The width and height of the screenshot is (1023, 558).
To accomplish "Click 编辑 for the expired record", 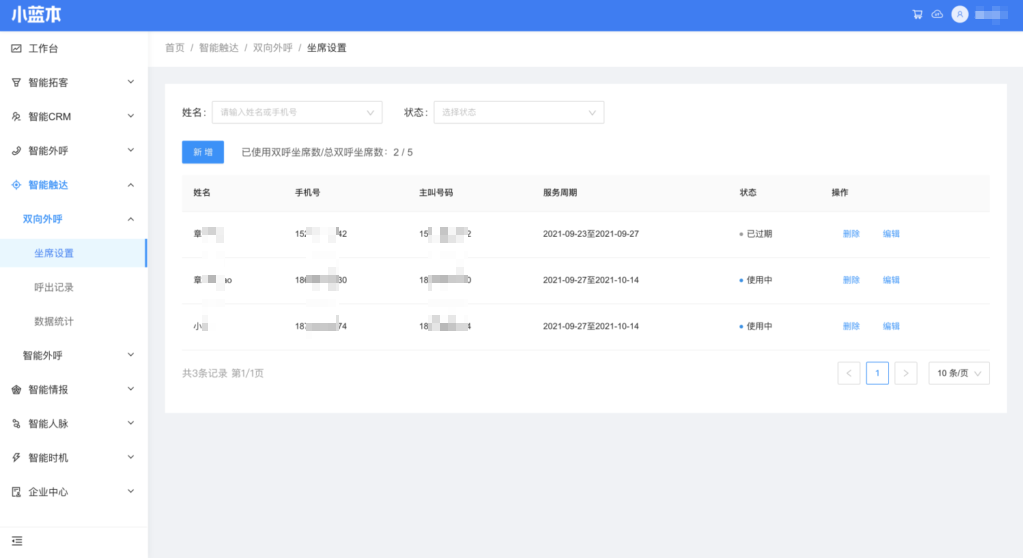I will pyautogui.click(x=891, y=234).
